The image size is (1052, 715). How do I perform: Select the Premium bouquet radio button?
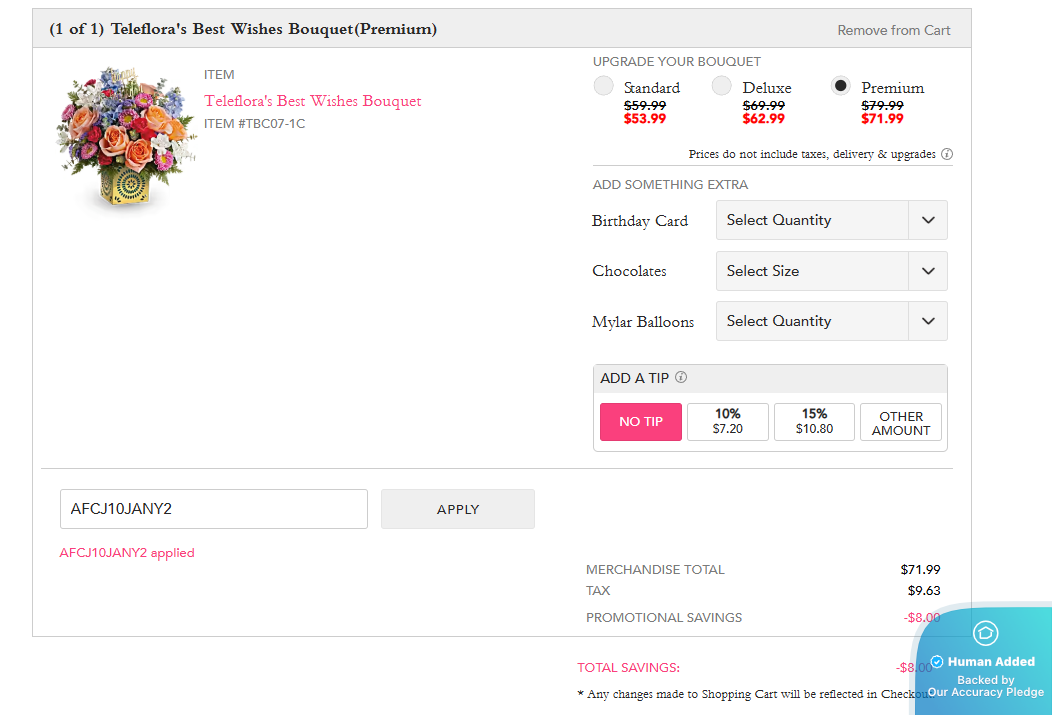(841, 86)
